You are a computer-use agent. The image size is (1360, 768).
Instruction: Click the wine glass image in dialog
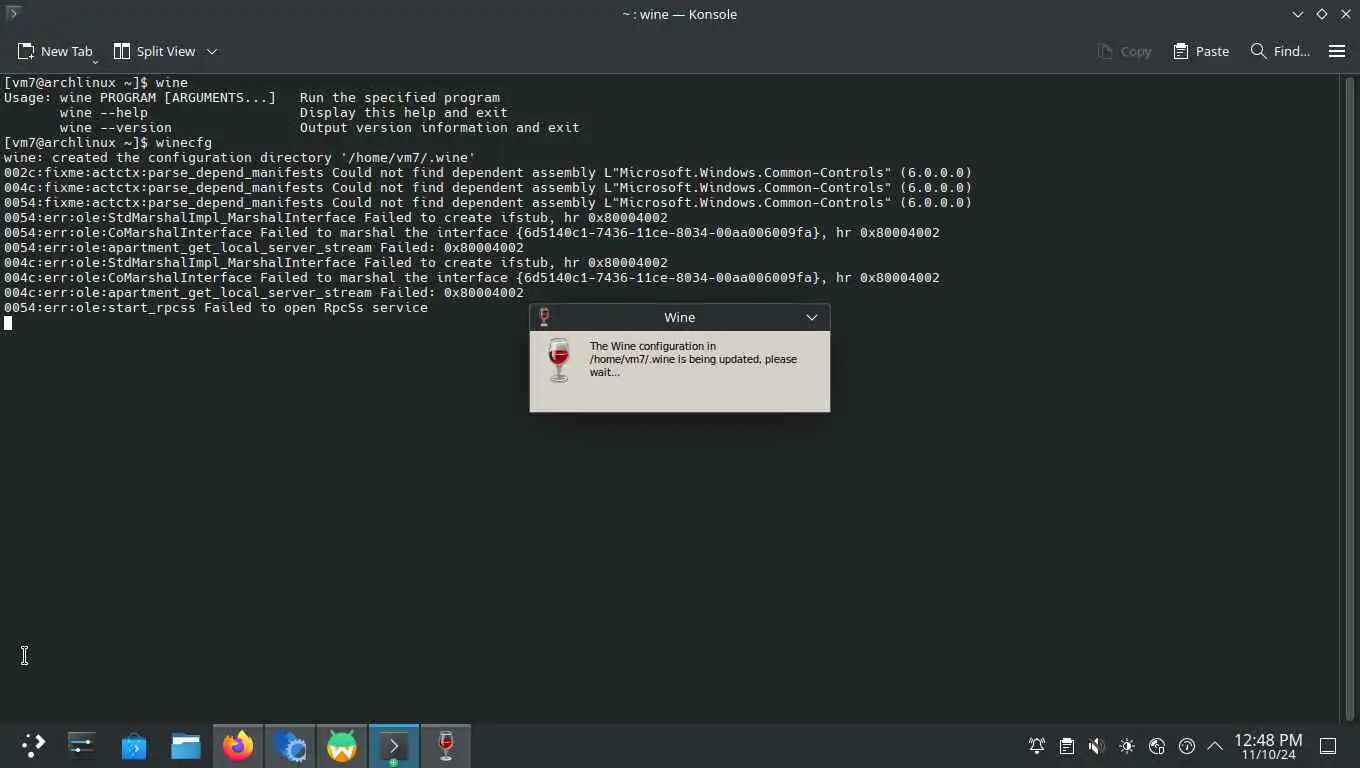tap(559, 360)
